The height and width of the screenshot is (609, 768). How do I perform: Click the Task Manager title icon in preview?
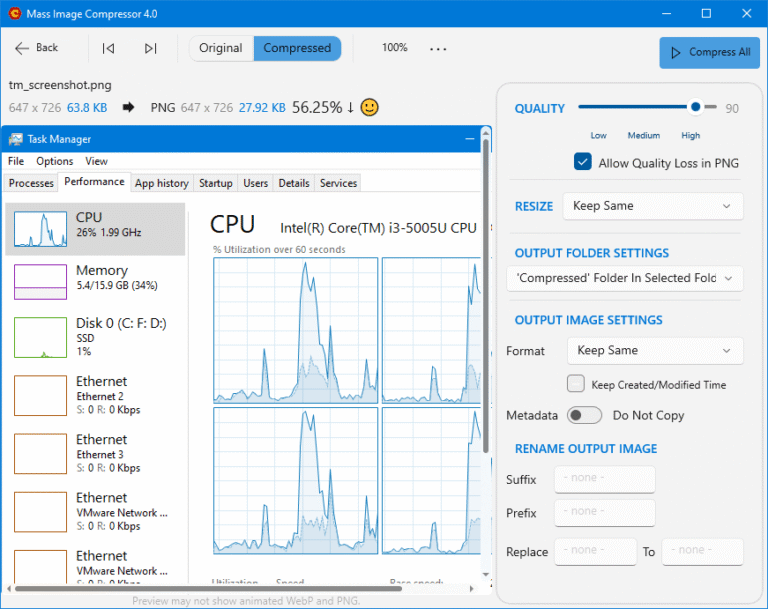pos(16,139)
